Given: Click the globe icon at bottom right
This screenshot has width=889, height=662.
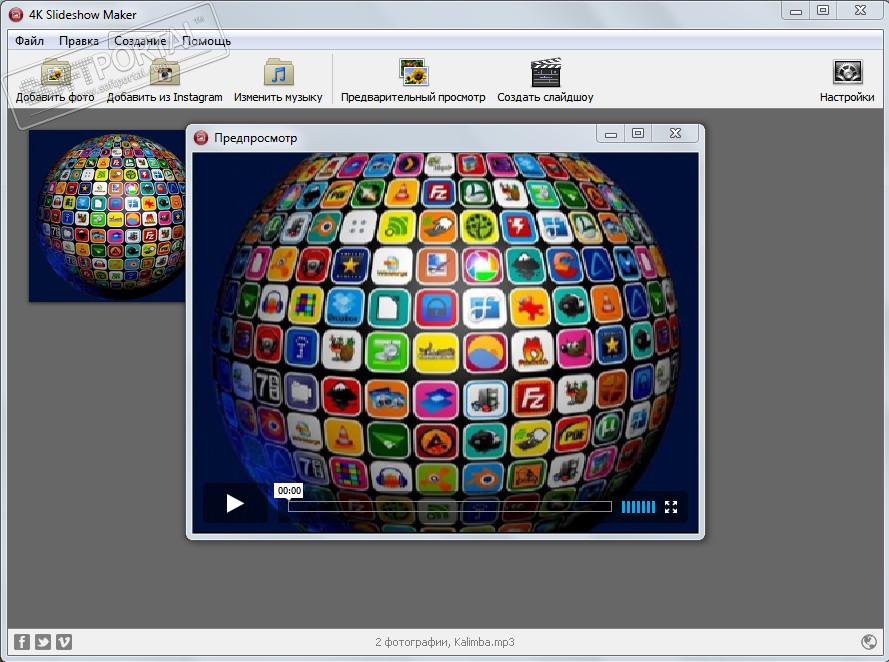Looking at the screenshot, I should [x=869, y=642].
